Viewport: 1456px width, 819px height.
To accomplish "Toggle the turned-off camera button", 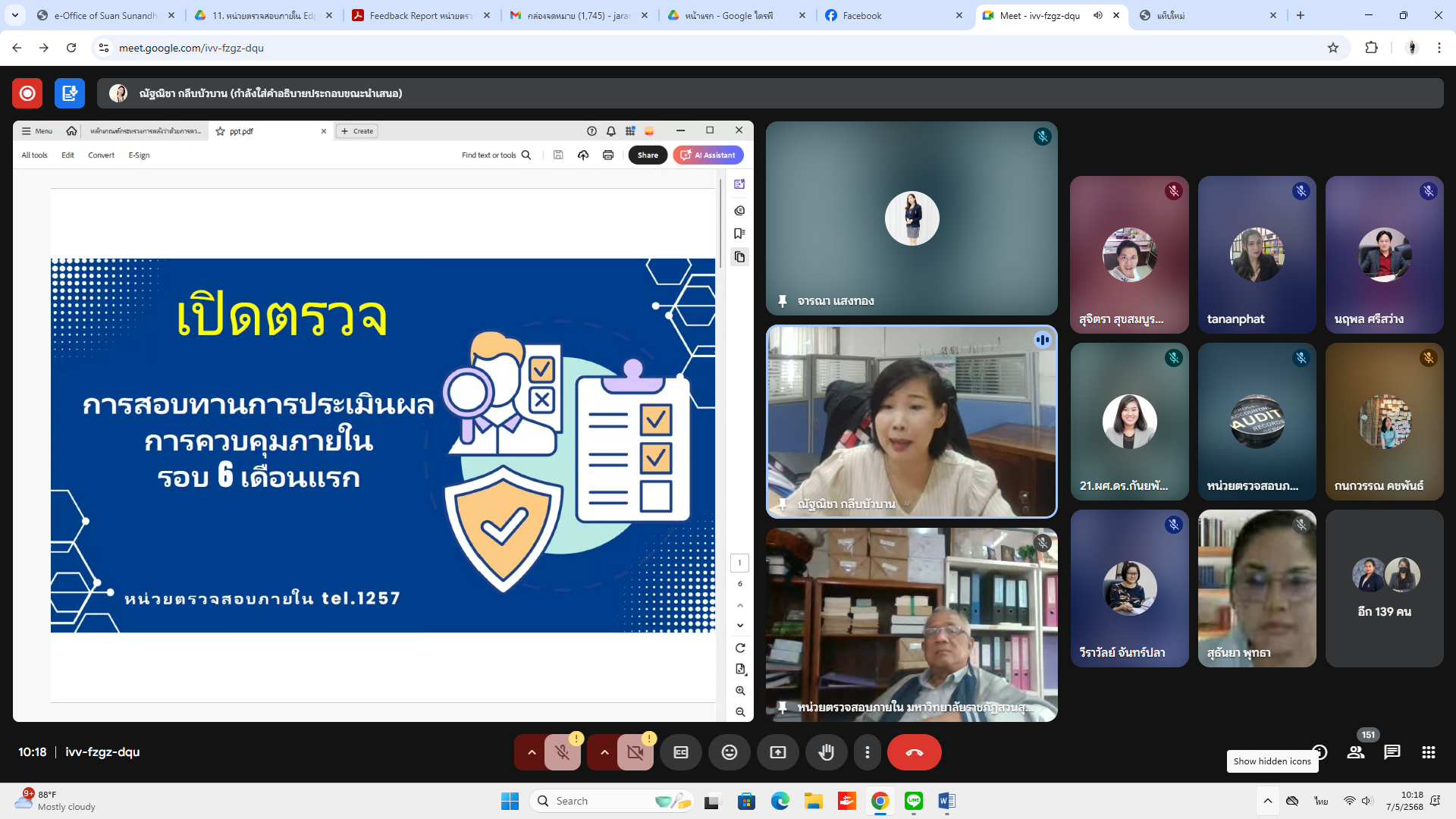I will point(635,752).
